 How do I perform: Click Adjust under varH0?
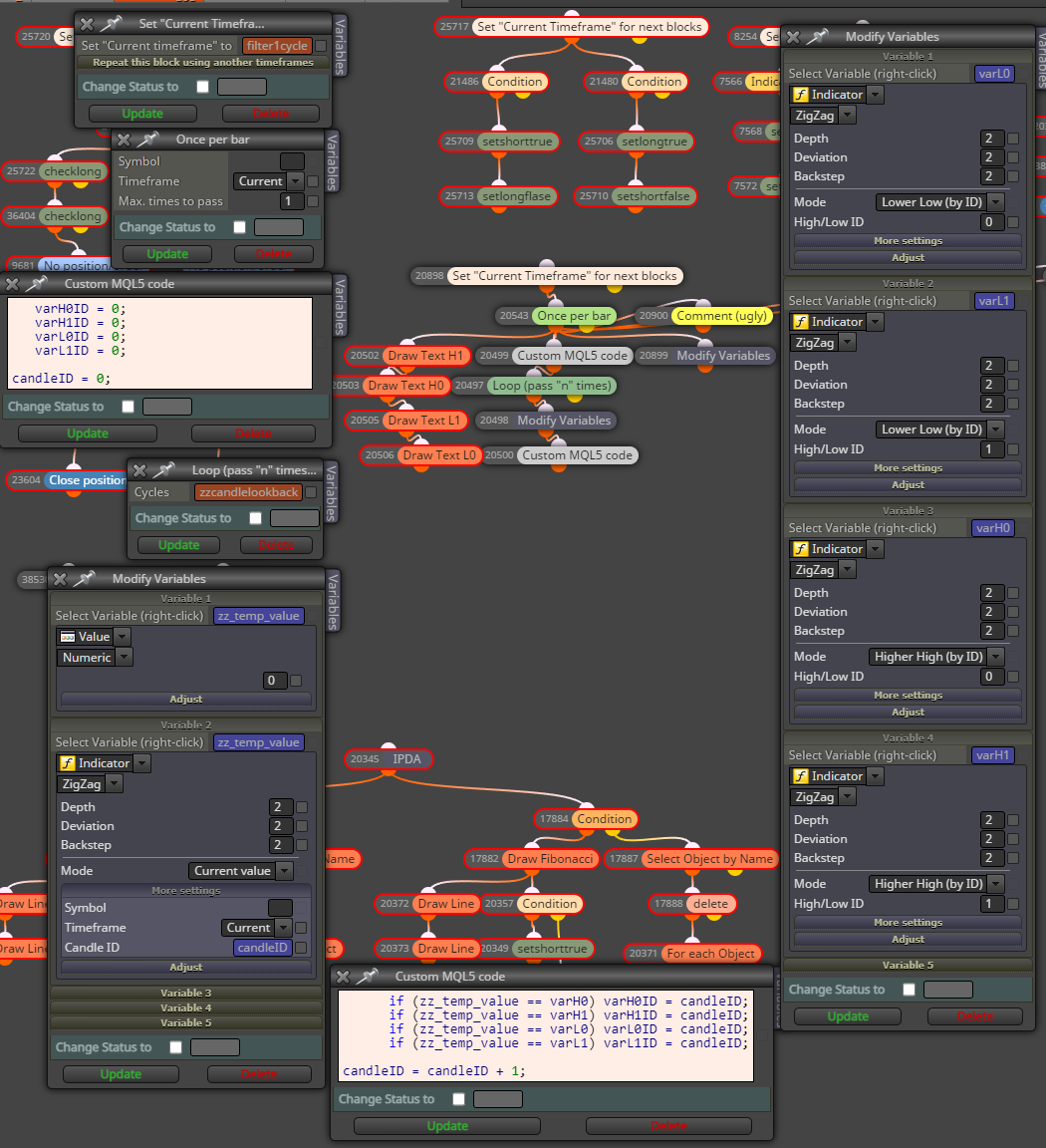[908, 713]
